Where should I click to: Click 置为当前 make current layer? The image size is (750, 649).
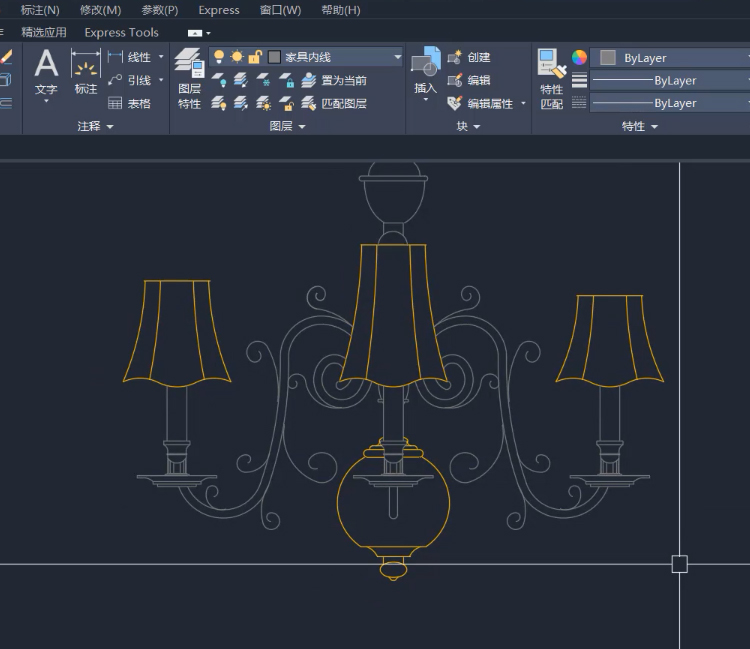point(334,80)
